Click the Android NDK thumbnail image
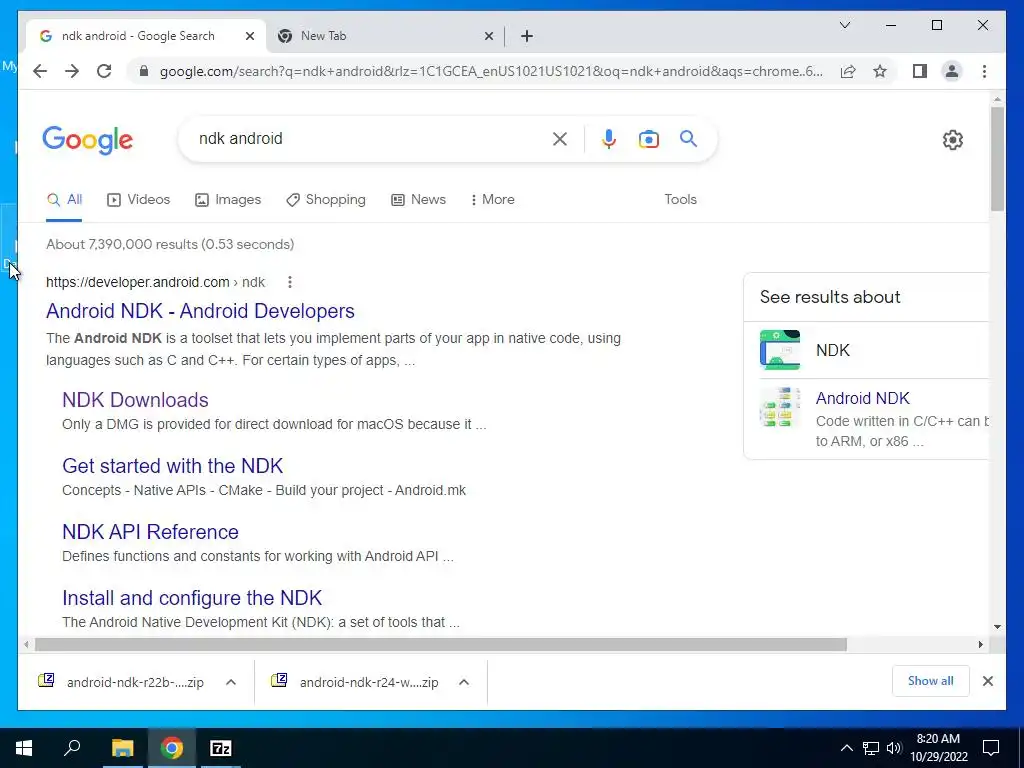This screenshot has width=1024, height=768. coord(780,407)
